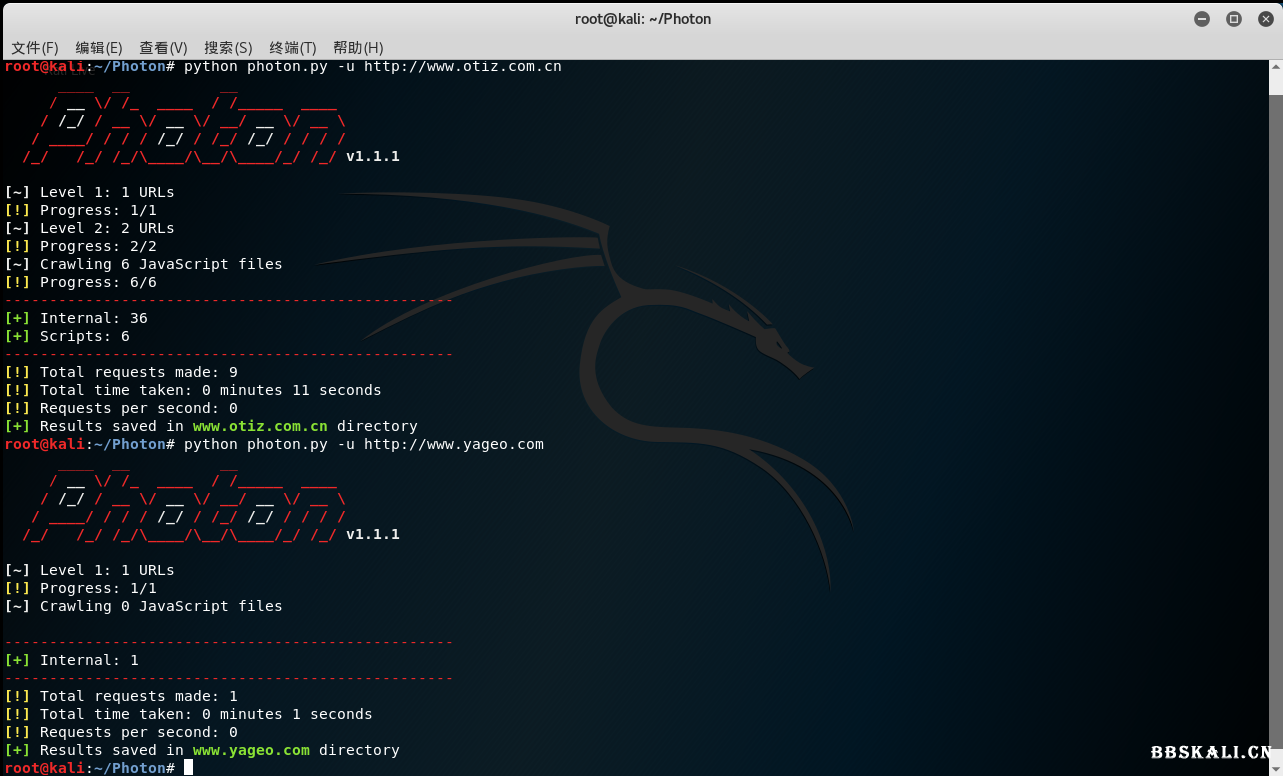This screenshot has width=1283, height=776.
Task: Open the 编辑(E) menu
Action: pos(99,48)
